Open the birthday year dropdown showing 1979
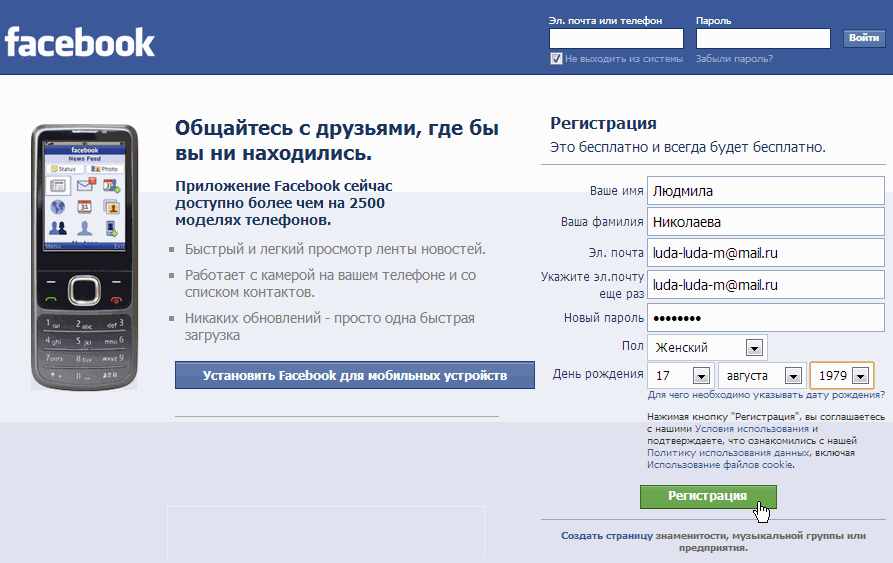893x563 pixels. click(842, 376)
